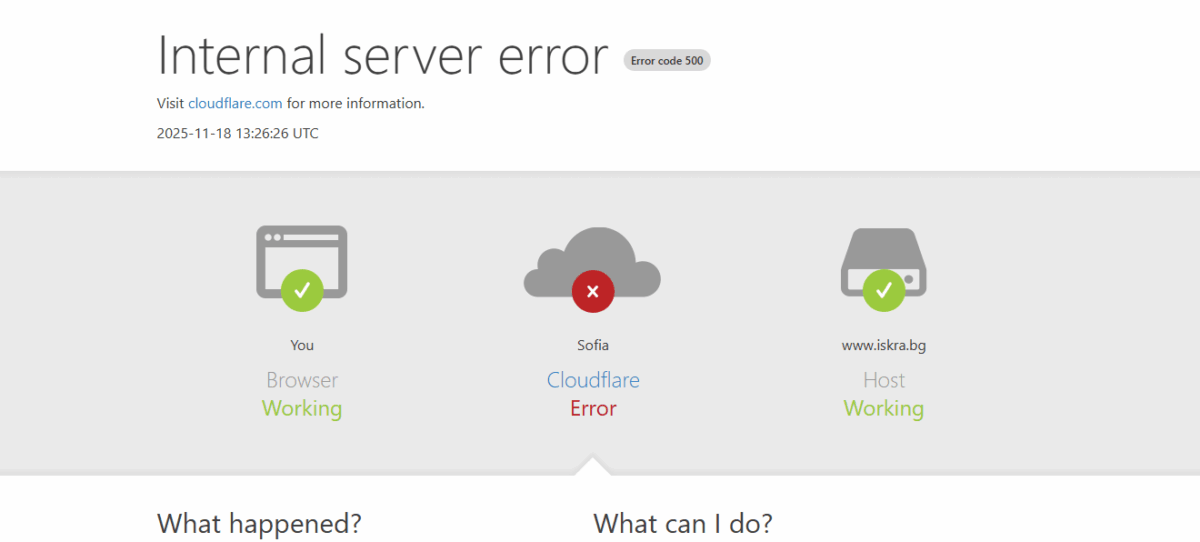Click the red X error badge
The height and width of the screenshot is (542, 1200).
[x=592, y=291]
